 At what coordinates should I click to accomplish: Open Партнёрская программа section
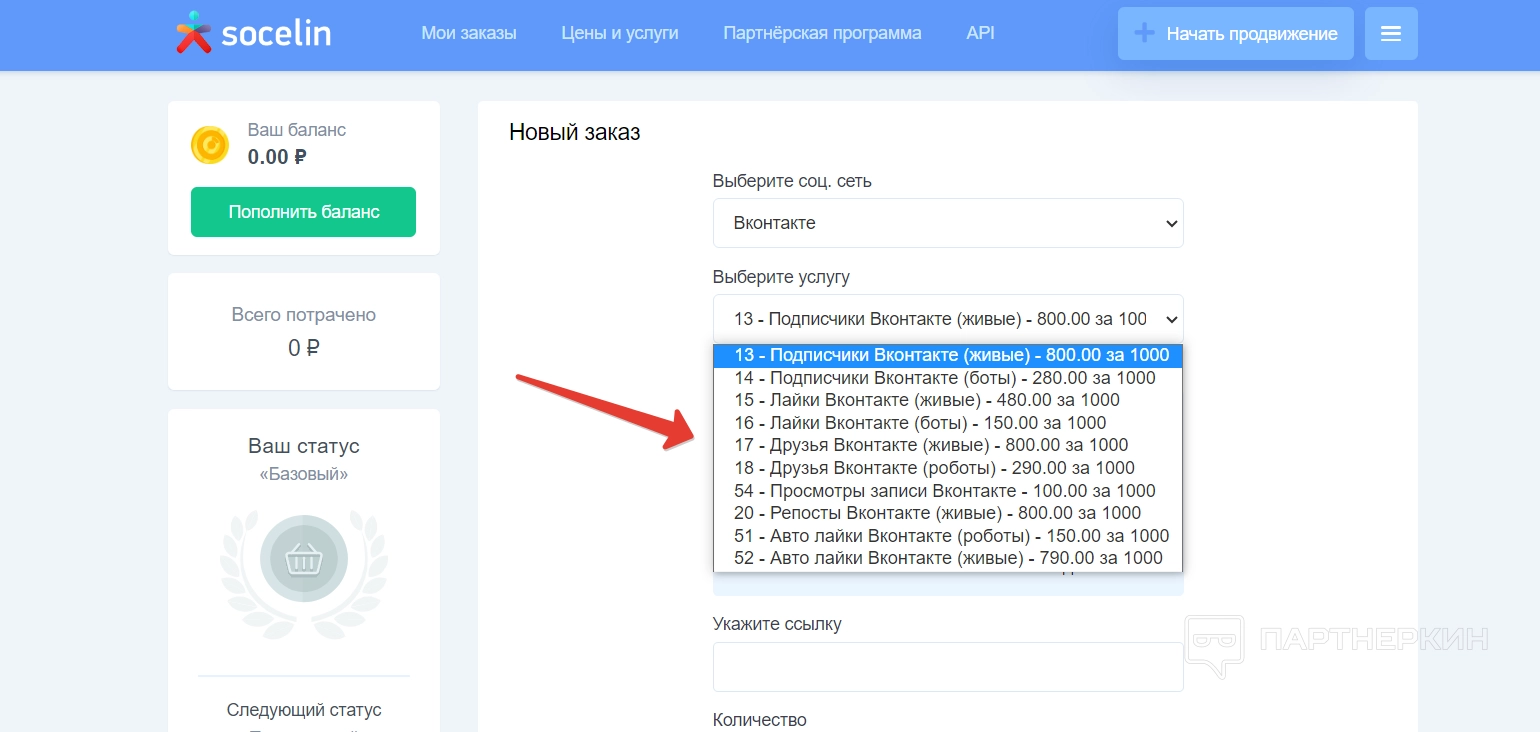822,33
